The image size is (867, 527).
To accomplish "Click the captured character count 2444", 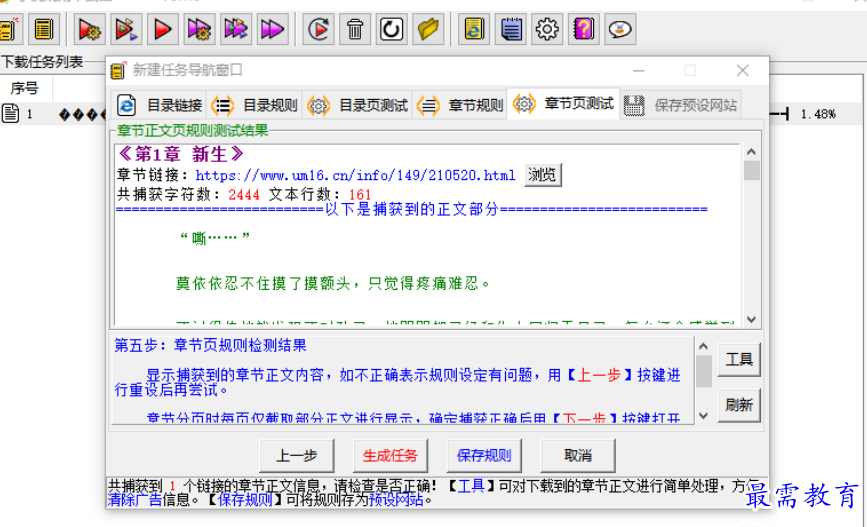I will [x=244, y=195].
